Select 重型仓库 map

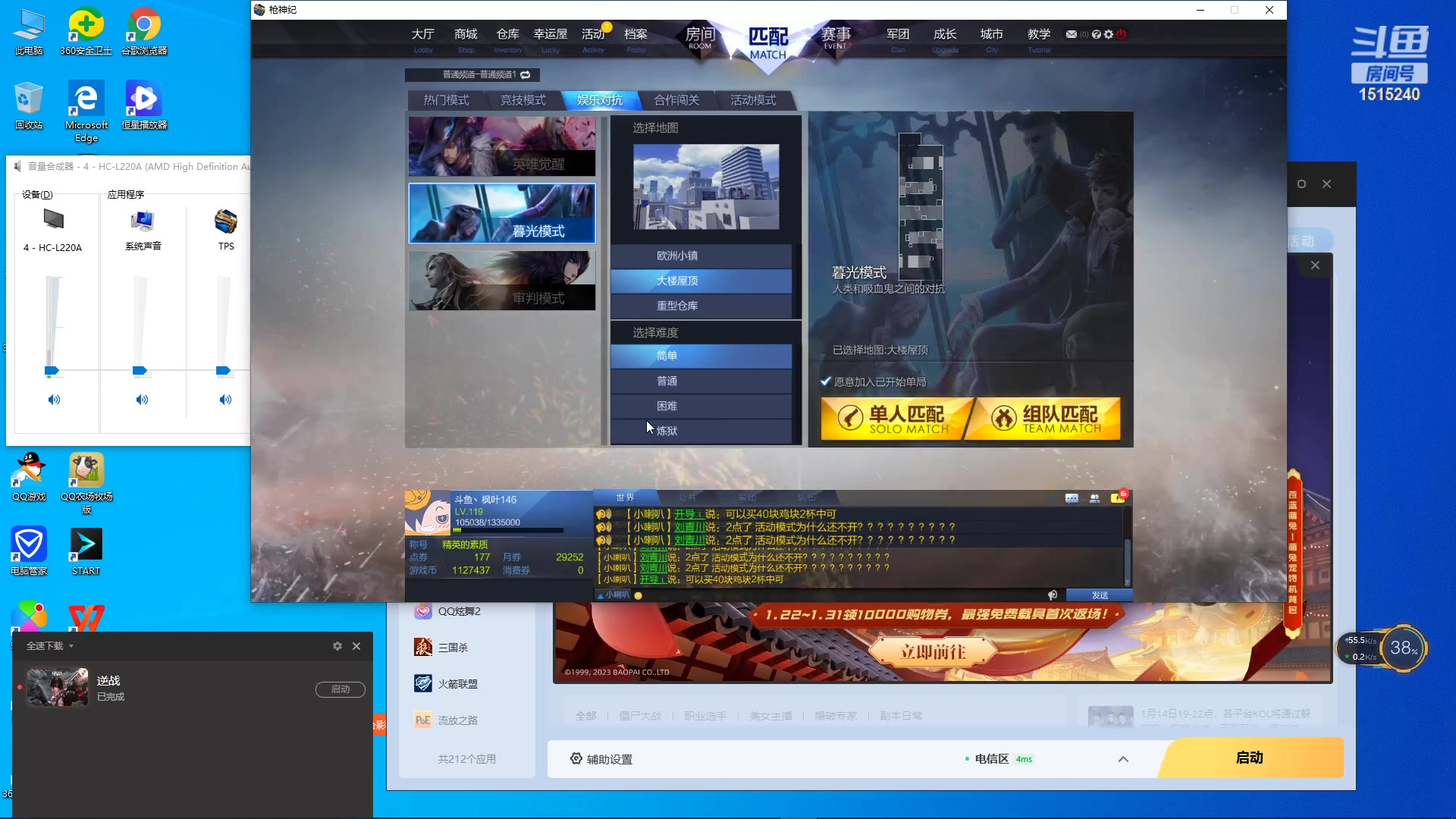[701, 306]
